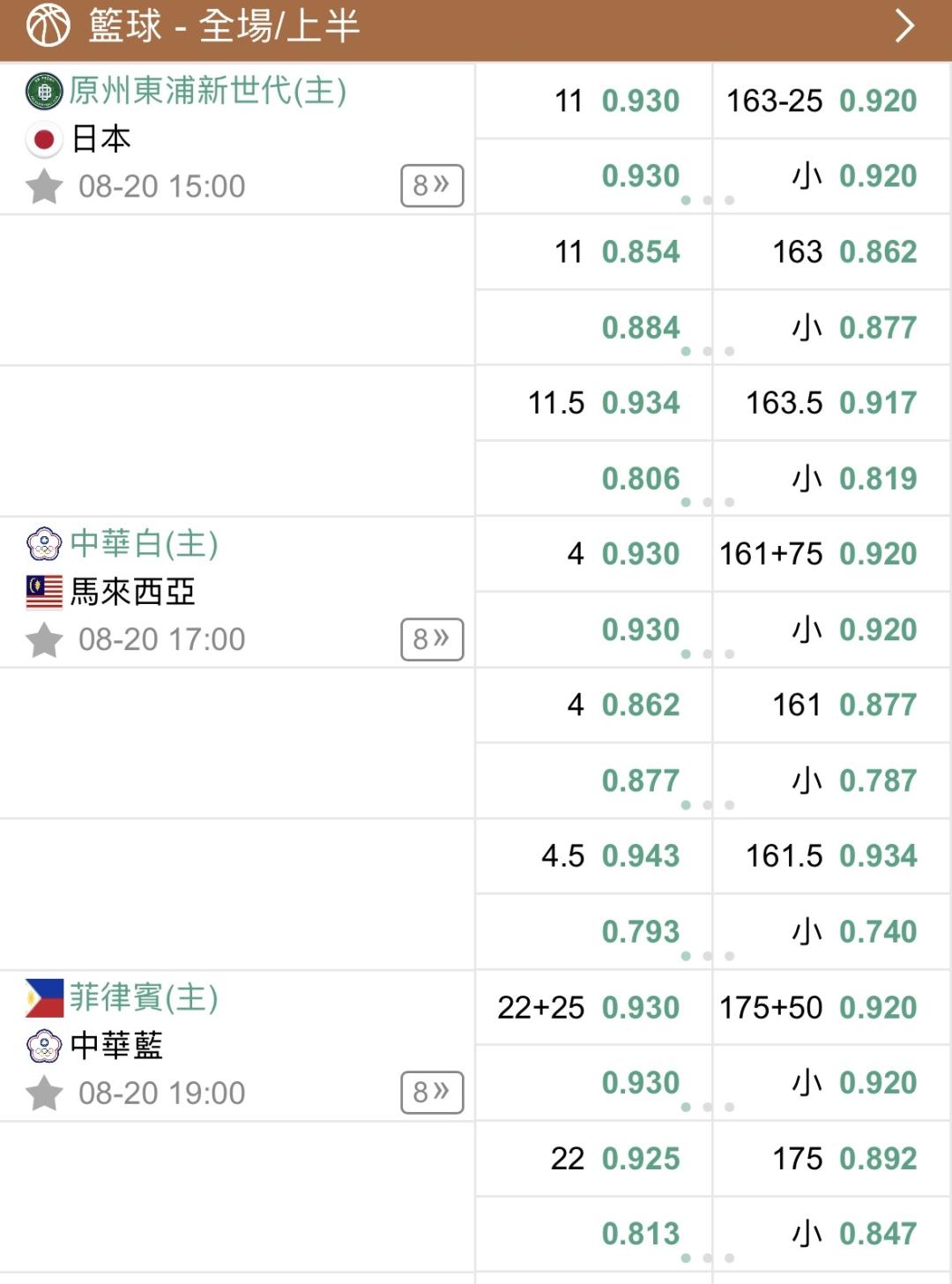The height and width of the screenshot is (1284, 952).
Task: Favorite the 08-20 19:00 match star
Action: (44, 1094)
